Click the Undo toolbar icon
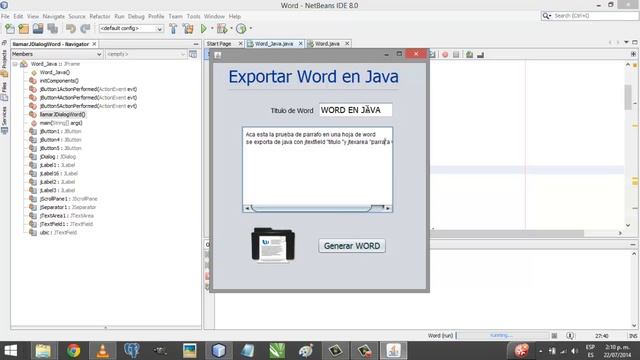Image resolution: width=640 pixels, height=360 pixels. (71, 29)
